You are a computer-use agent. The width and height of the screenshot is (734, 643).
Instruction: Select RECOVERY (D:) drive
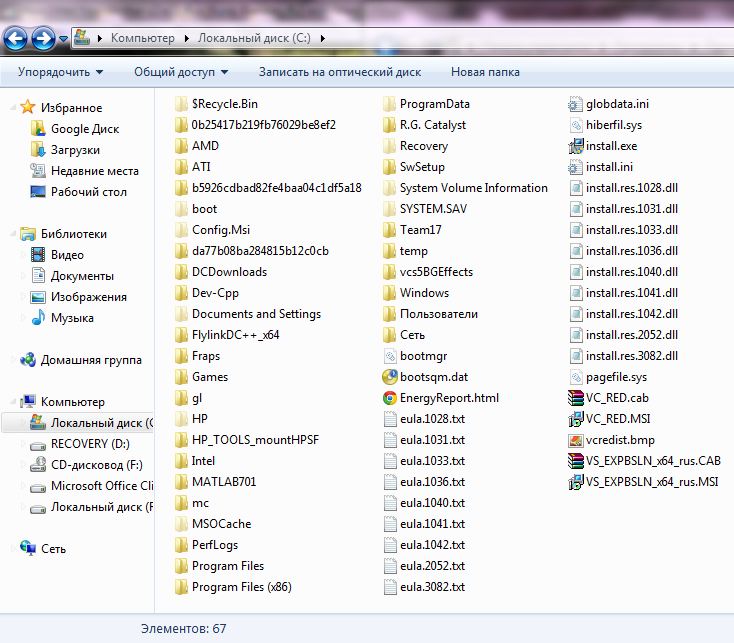pos(90,444)
